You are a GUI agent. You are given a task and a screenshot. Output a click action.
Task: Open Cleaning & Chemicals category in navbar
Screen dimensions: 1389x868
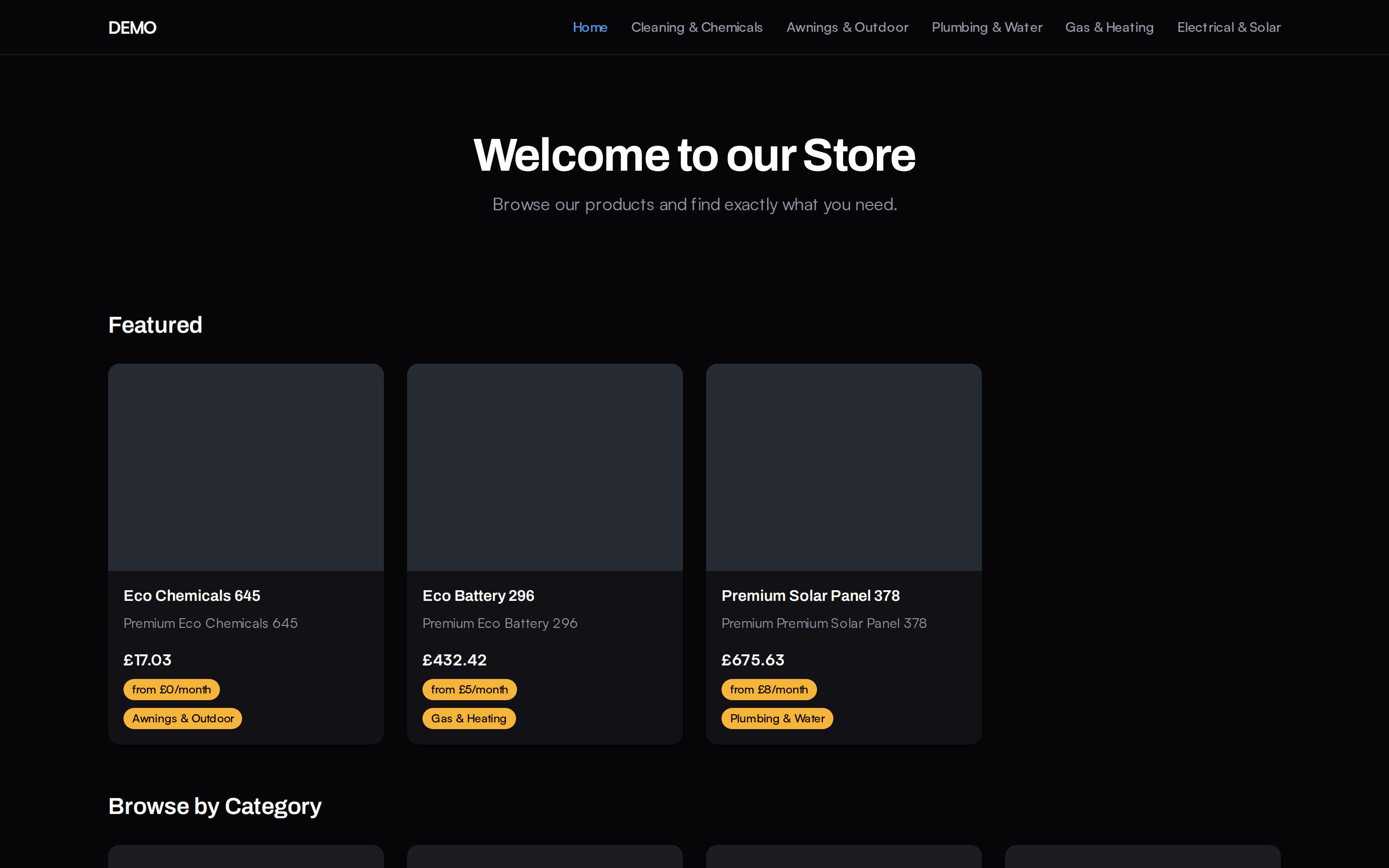697,27
